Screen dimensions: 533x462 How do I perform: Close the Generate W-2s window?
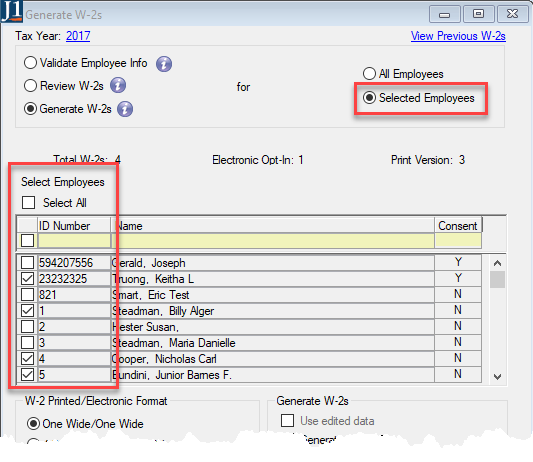click(513, 14)
